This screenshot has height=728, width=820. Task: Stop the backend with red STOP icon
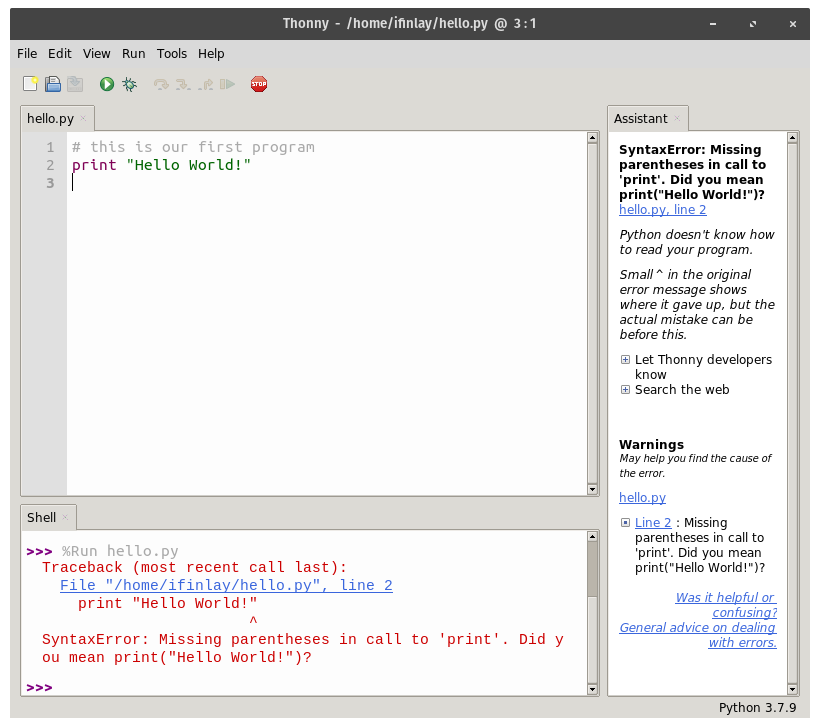[259, 84]
